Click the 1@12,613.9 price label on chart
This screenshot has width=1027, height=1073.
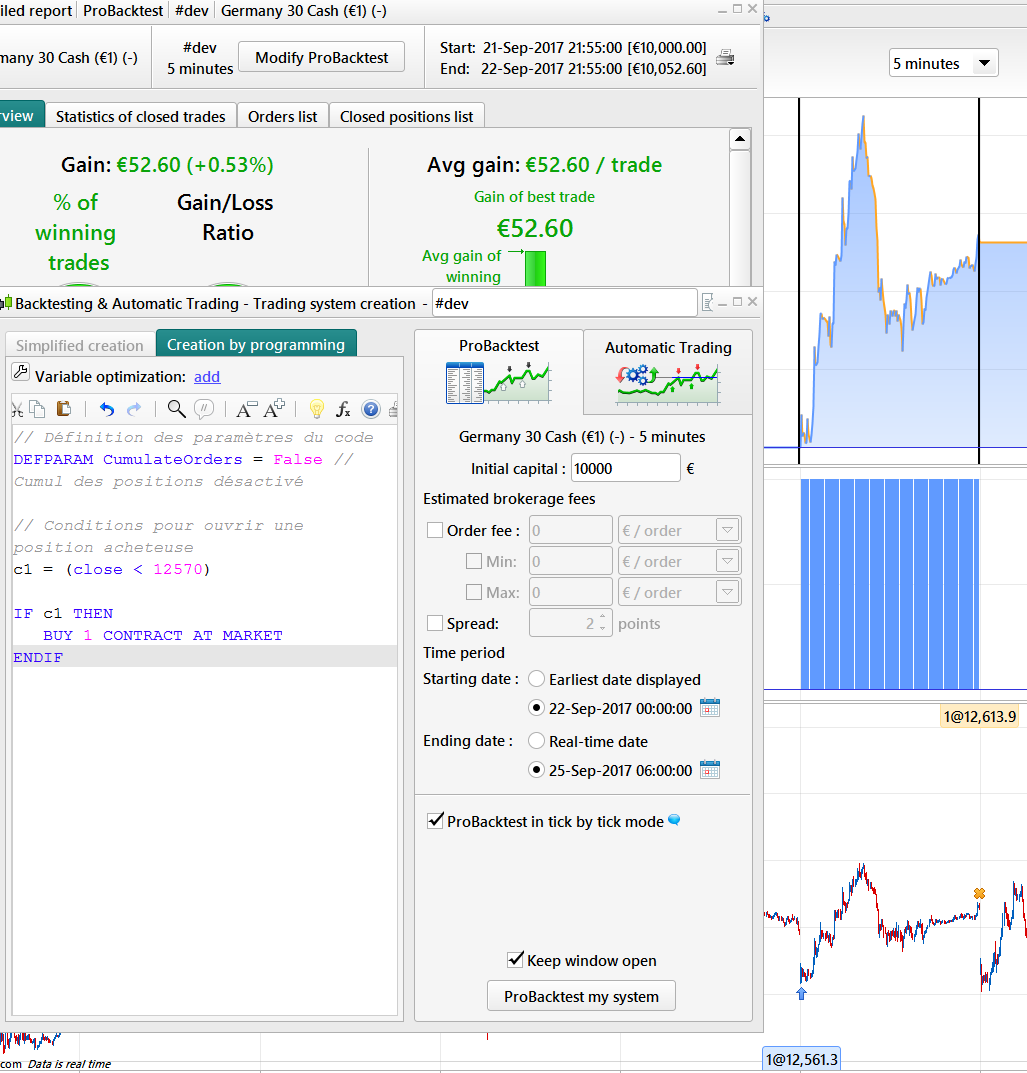pyautogui.click(x=980, y=716)
